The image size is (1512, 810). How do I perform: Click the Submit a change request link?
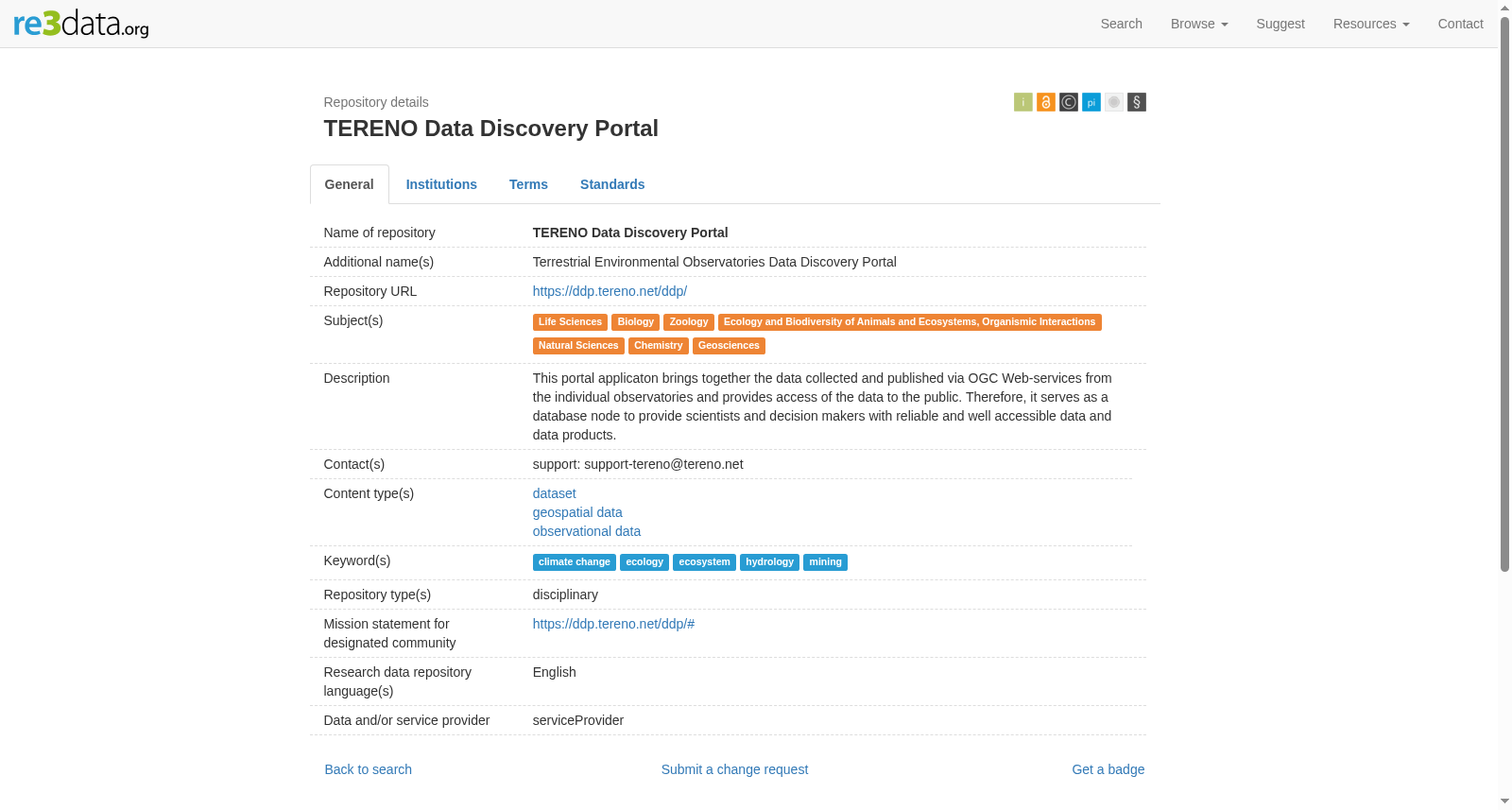click(x=734, y=769)
